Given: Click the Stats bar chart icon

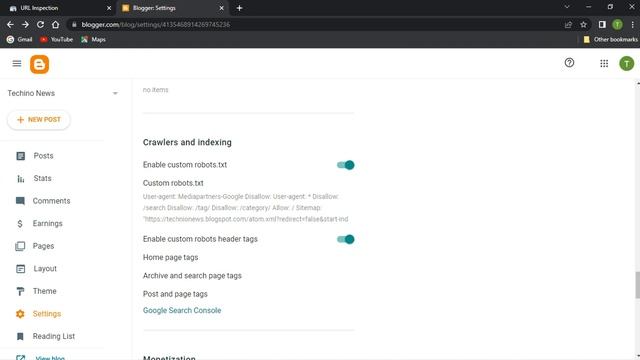Looking at the screenshot, I should (x=20, y=178).
